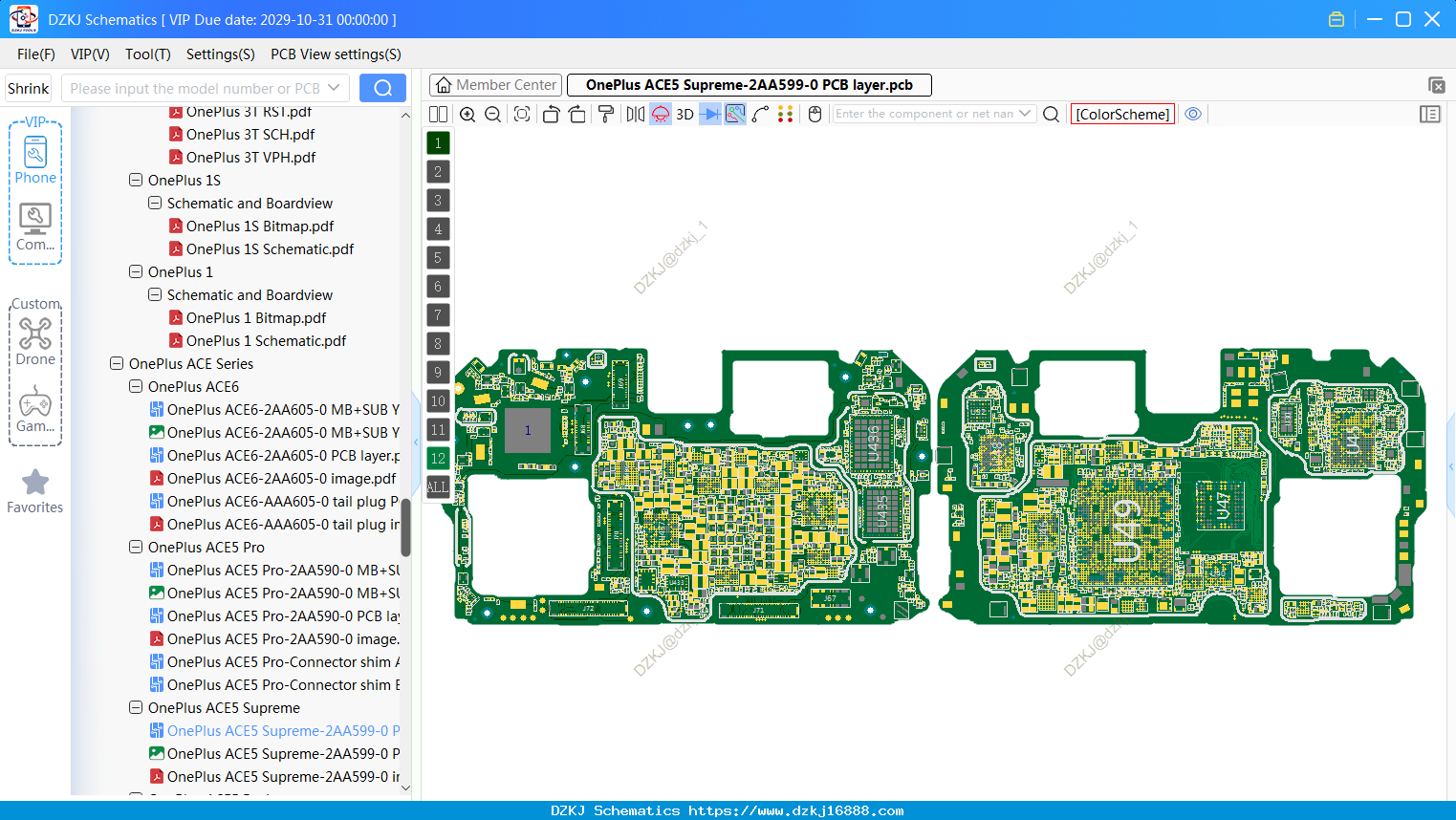The height and width of the screenshot is (820, 1456).
Task: Open the yellow briefcase icon in title bar
Action: coord(1336,19)
